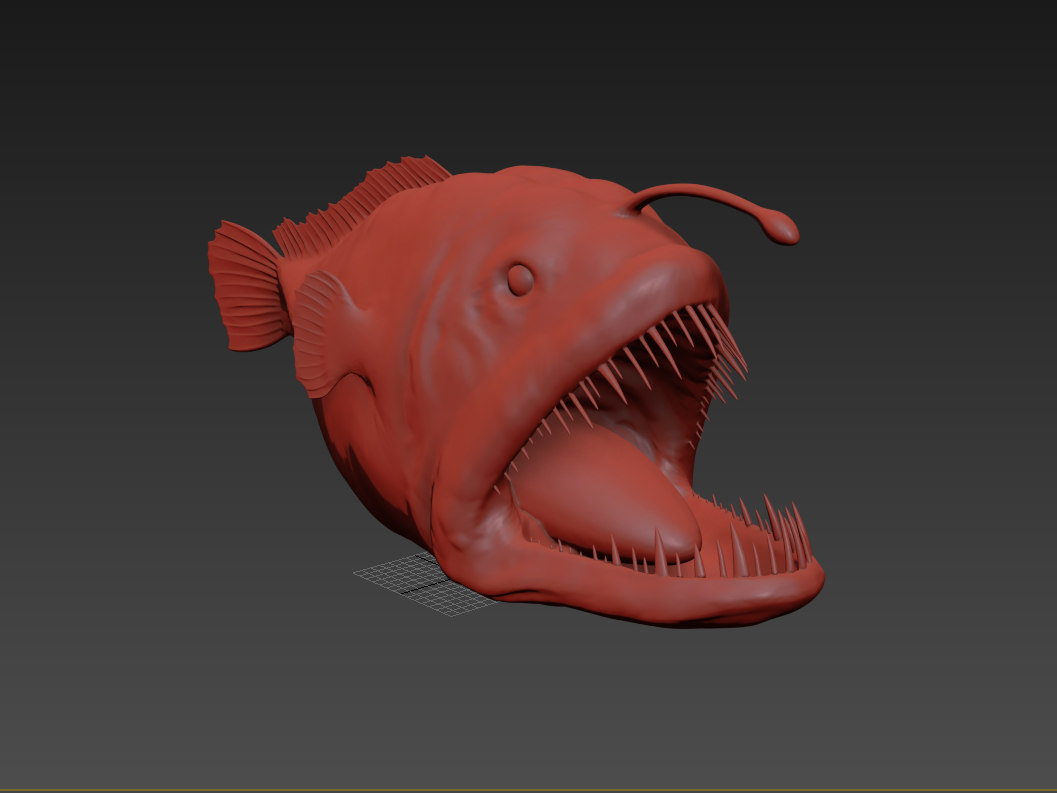The height and width of the screenshot is (793, 1057).
Task: Click the fish's eye
Action: click(519, 280)
